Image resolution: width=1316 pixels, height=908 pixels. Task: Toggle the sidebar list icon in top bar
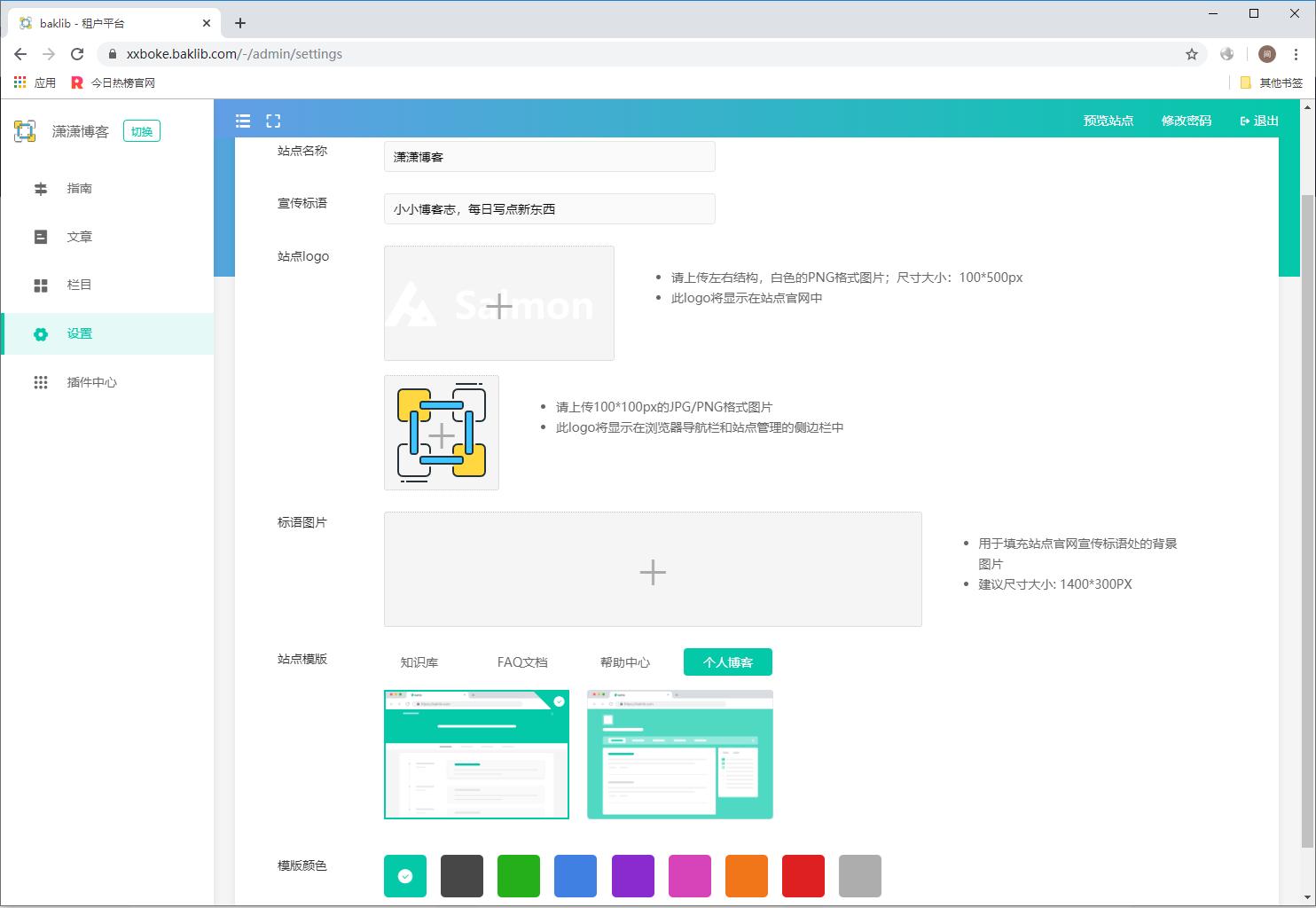pos(243,121)
